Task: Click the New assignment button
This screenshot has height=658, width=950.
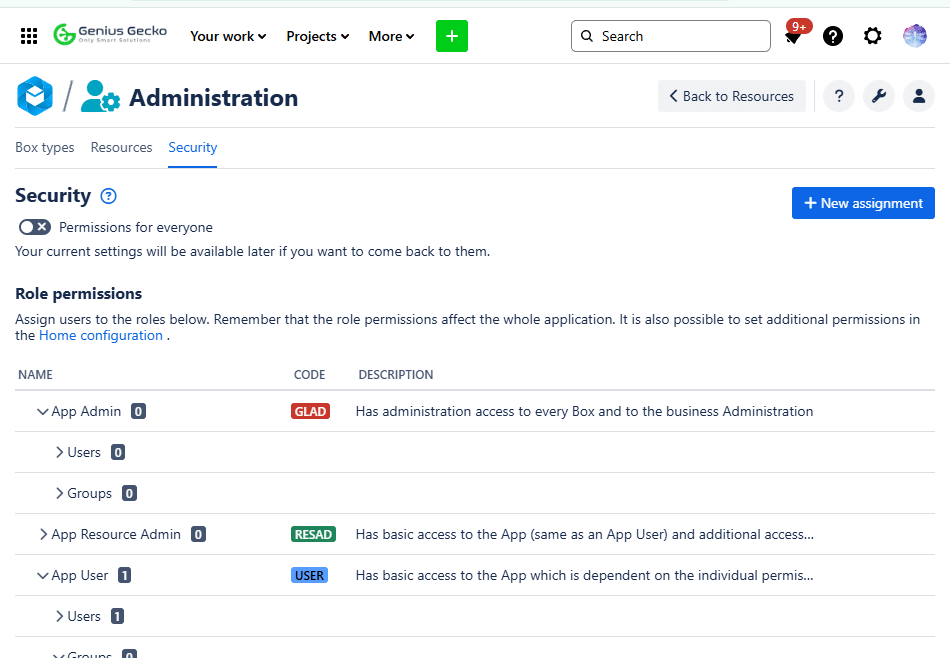Action: tap(863, 203)
